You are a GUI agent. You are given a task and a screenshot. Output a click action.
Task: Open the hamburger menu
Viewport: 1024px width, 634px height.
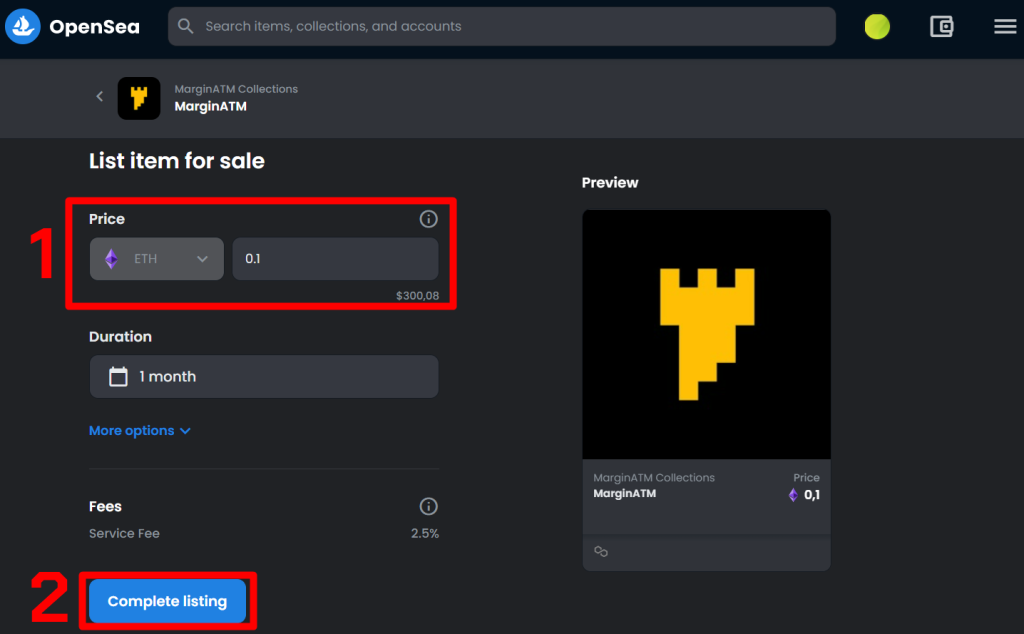(1005, 27)
